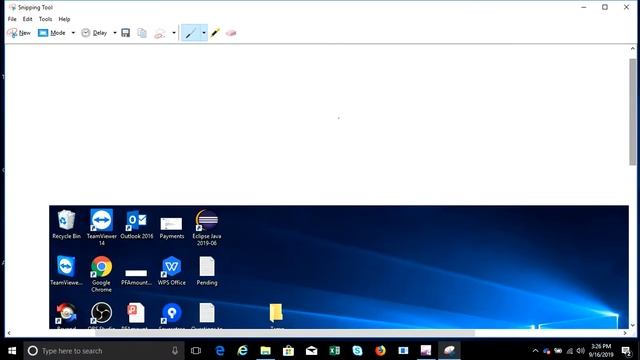
Task: Open Mail from the taskbar
Action: (x=311, y=351)
